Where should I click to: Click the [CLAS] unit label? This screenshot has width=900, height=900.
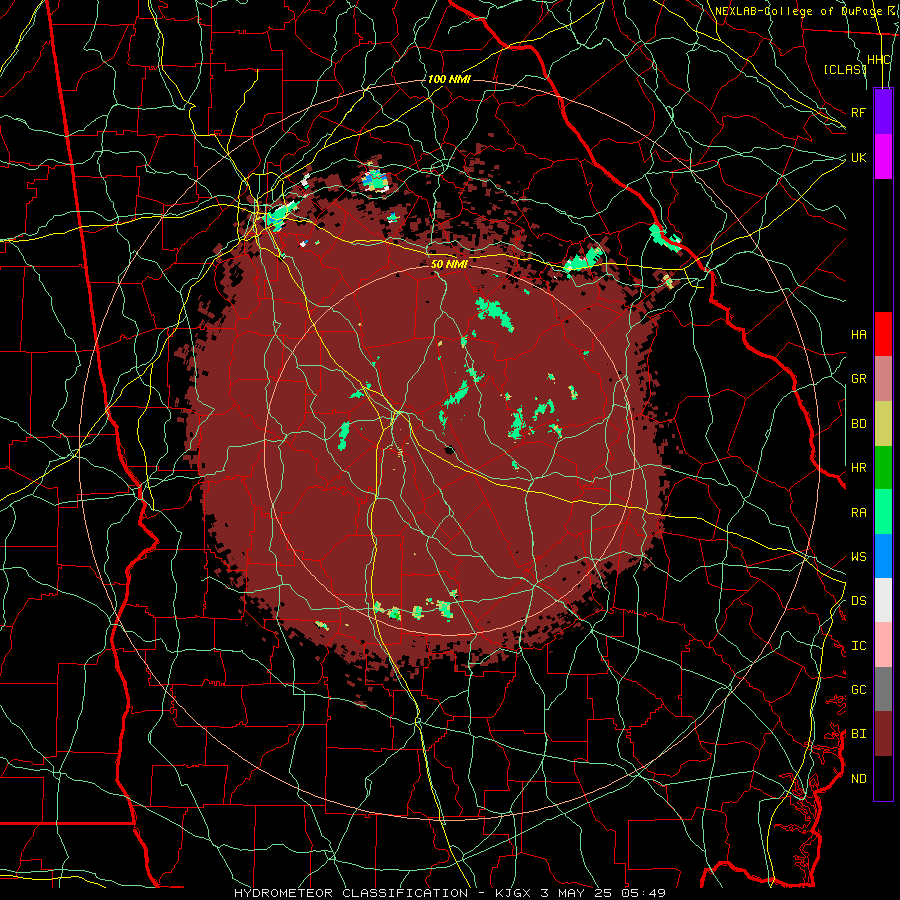pyautogui.click(x=845, y=69)
